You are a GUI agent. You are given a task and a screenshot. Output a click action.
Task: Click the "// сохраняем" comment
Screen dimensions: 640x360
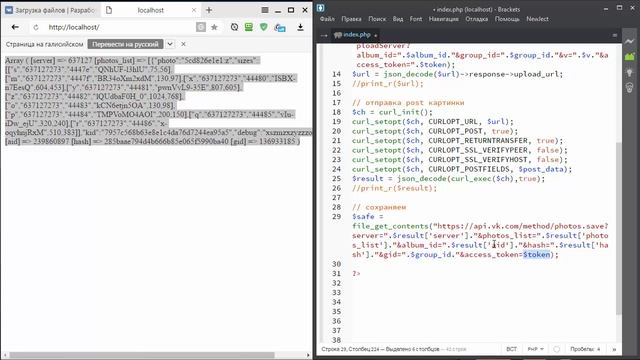379,207
